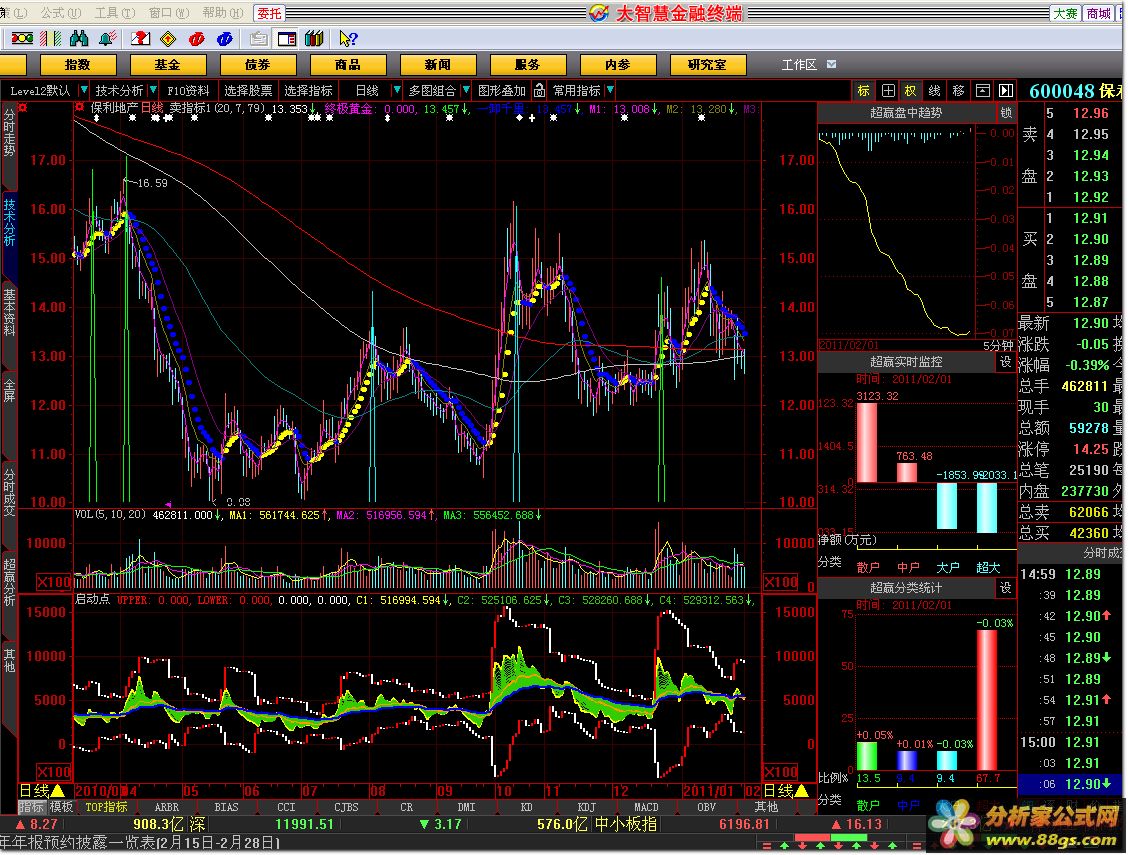Click the 大赛 button at top right

point(1065,14)
